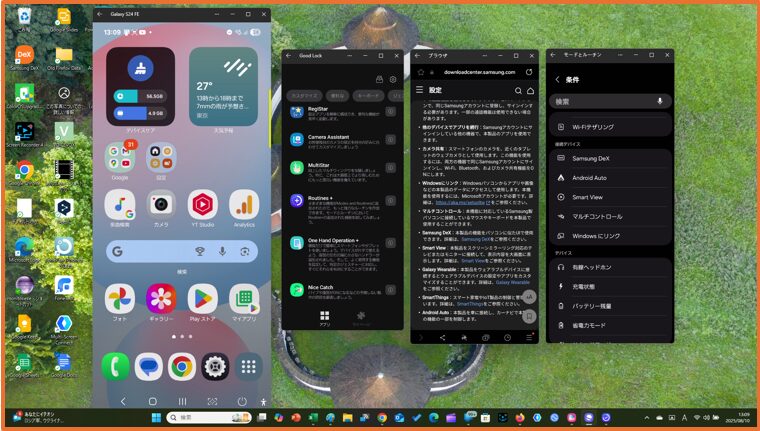This screenshot has height=431, width=760.
Task: Click mic icon in Modes and Routines search field
Action: (659, 101)
